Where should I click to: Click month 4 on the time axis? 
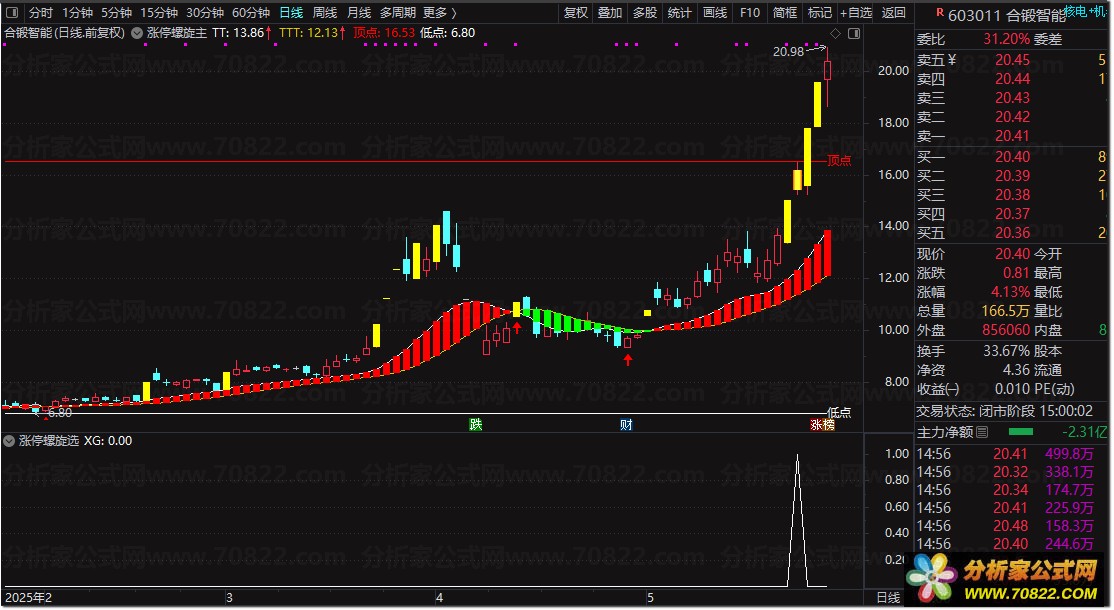(439, 598)
